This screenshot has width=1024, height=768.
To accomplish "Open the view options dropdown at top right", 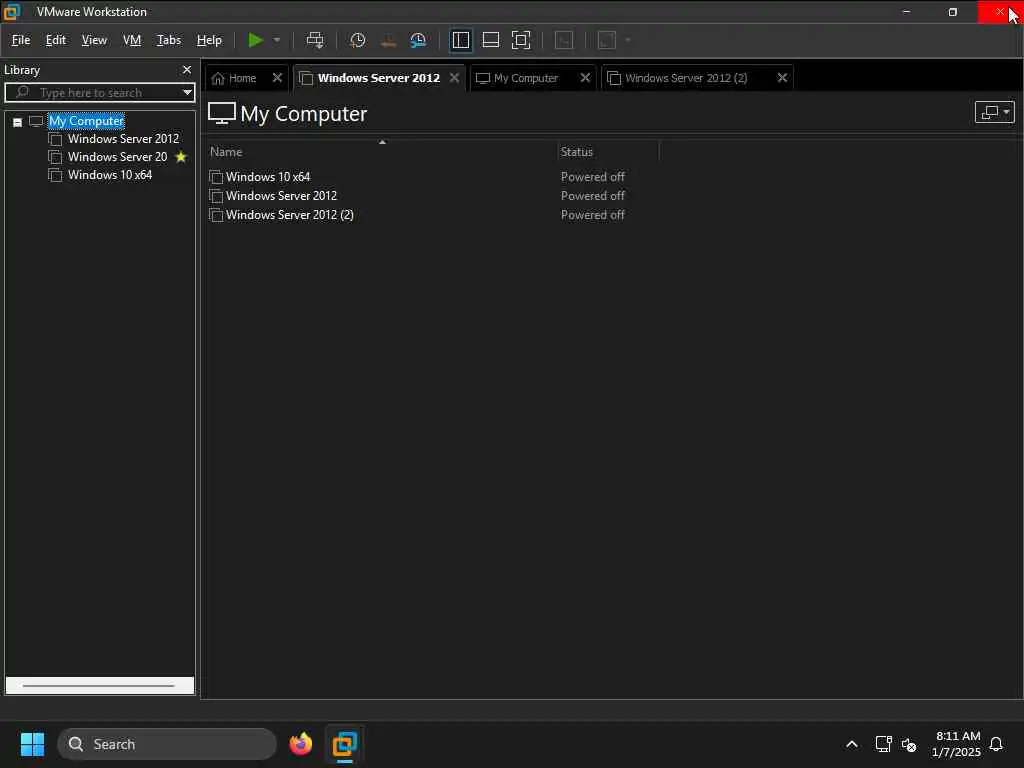I will point(994,112).
